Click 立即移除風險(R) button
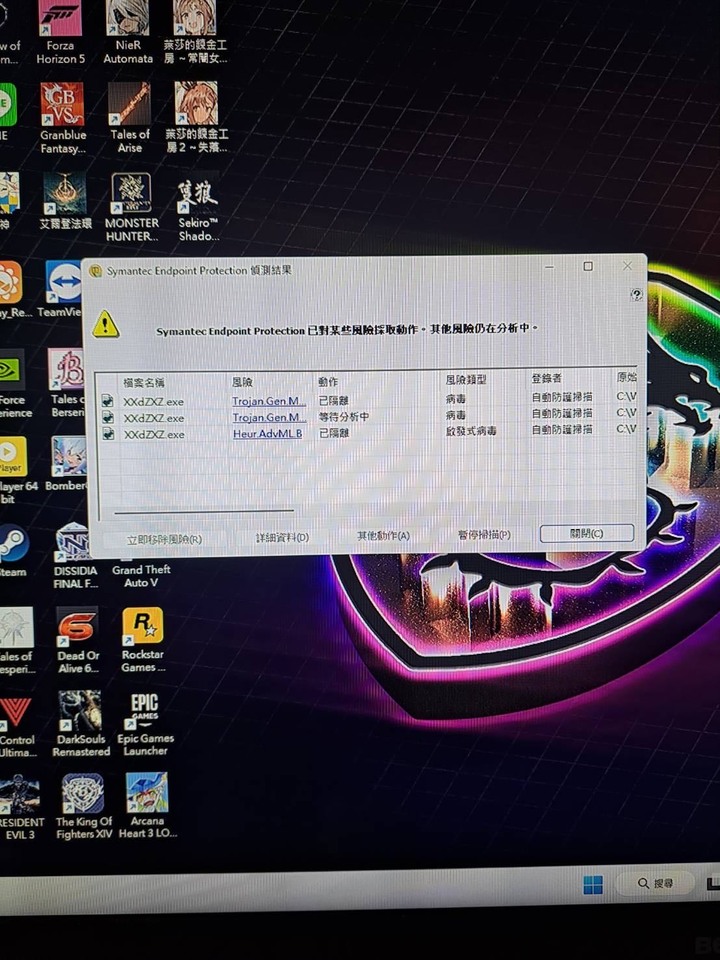Screen dimensions: 720x960 [164, 539]
